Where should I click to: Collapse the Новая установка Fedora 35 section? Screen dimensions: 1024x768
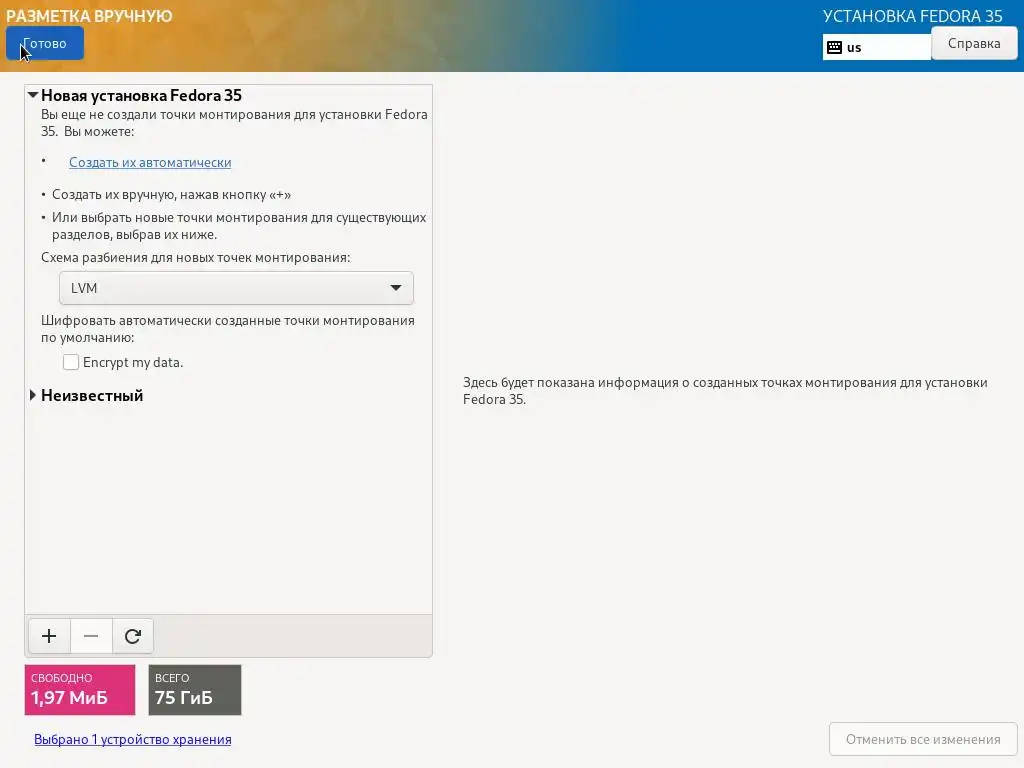pyautogui.click(x=33, y=95)
